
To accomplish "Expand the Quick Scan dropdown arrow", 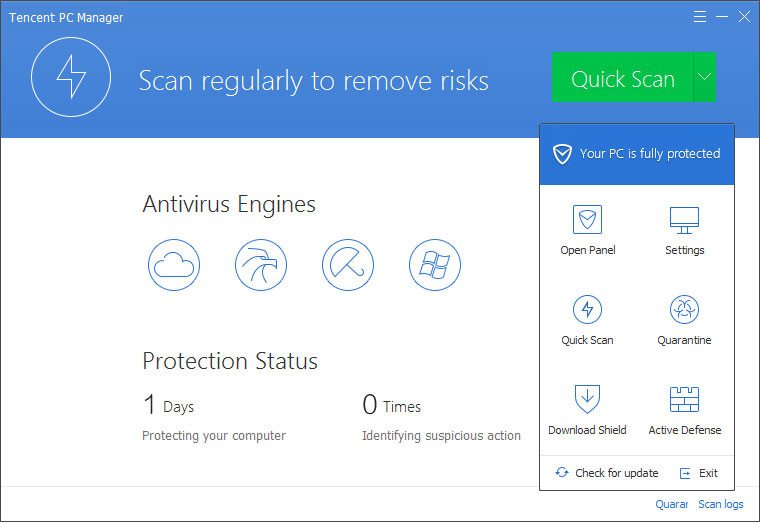I will click(704, 78).
